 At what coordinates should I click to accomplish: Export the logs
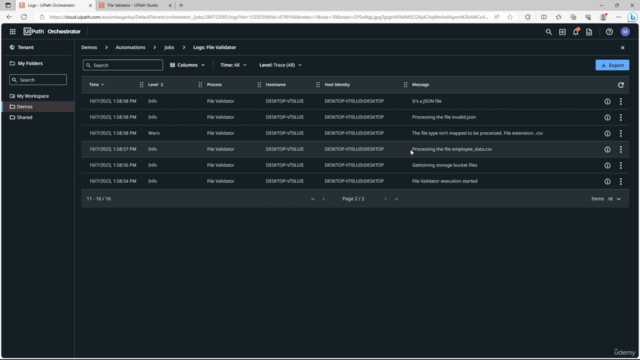pos(612,65)
